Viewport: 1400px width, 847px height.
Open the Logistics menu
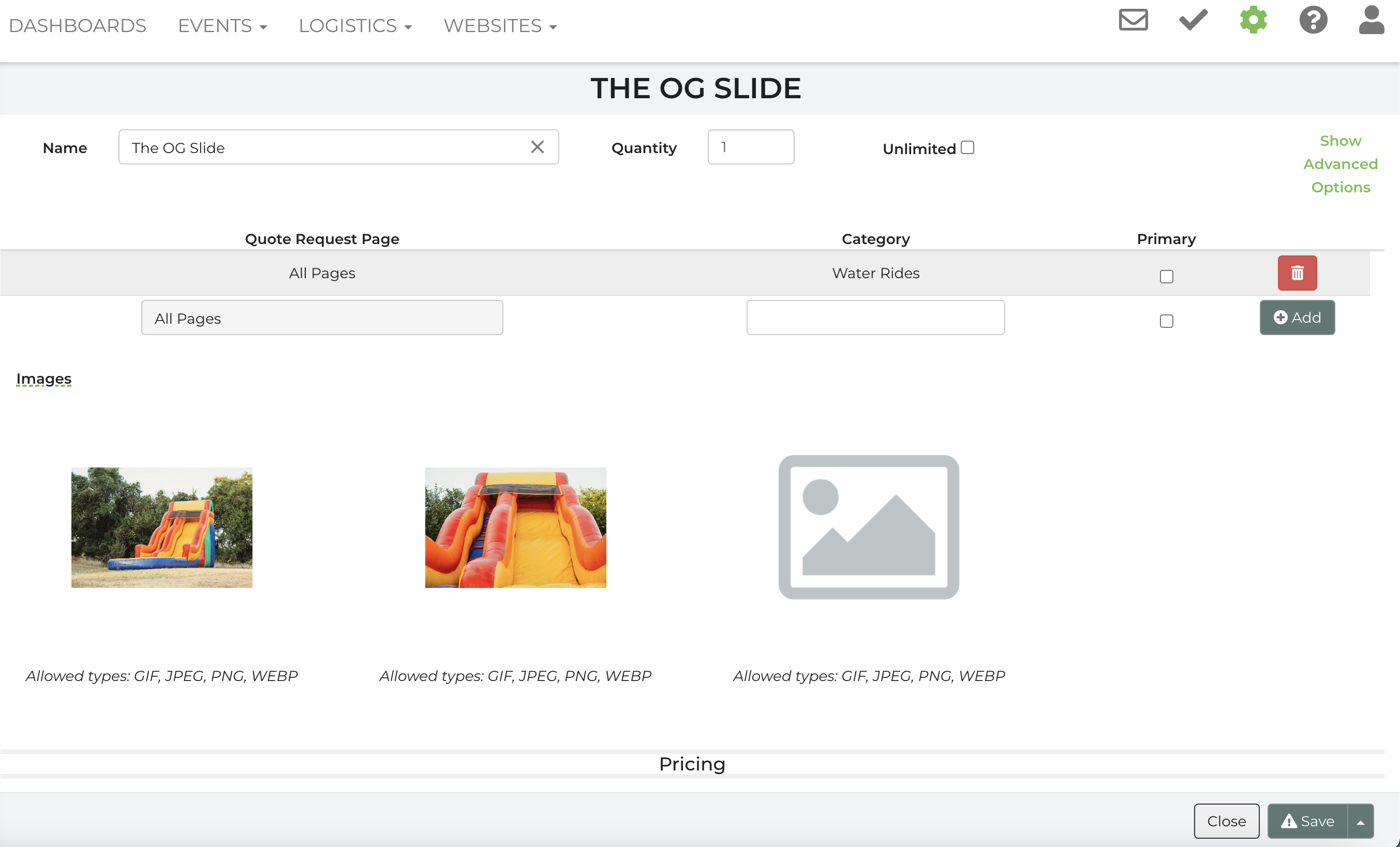tap(355, 25)
